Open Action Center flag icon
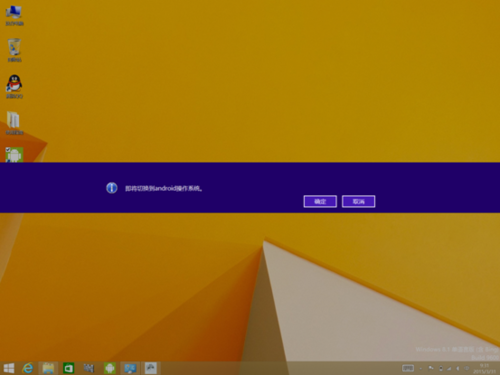500x375 pixels. tap(431, 368)
